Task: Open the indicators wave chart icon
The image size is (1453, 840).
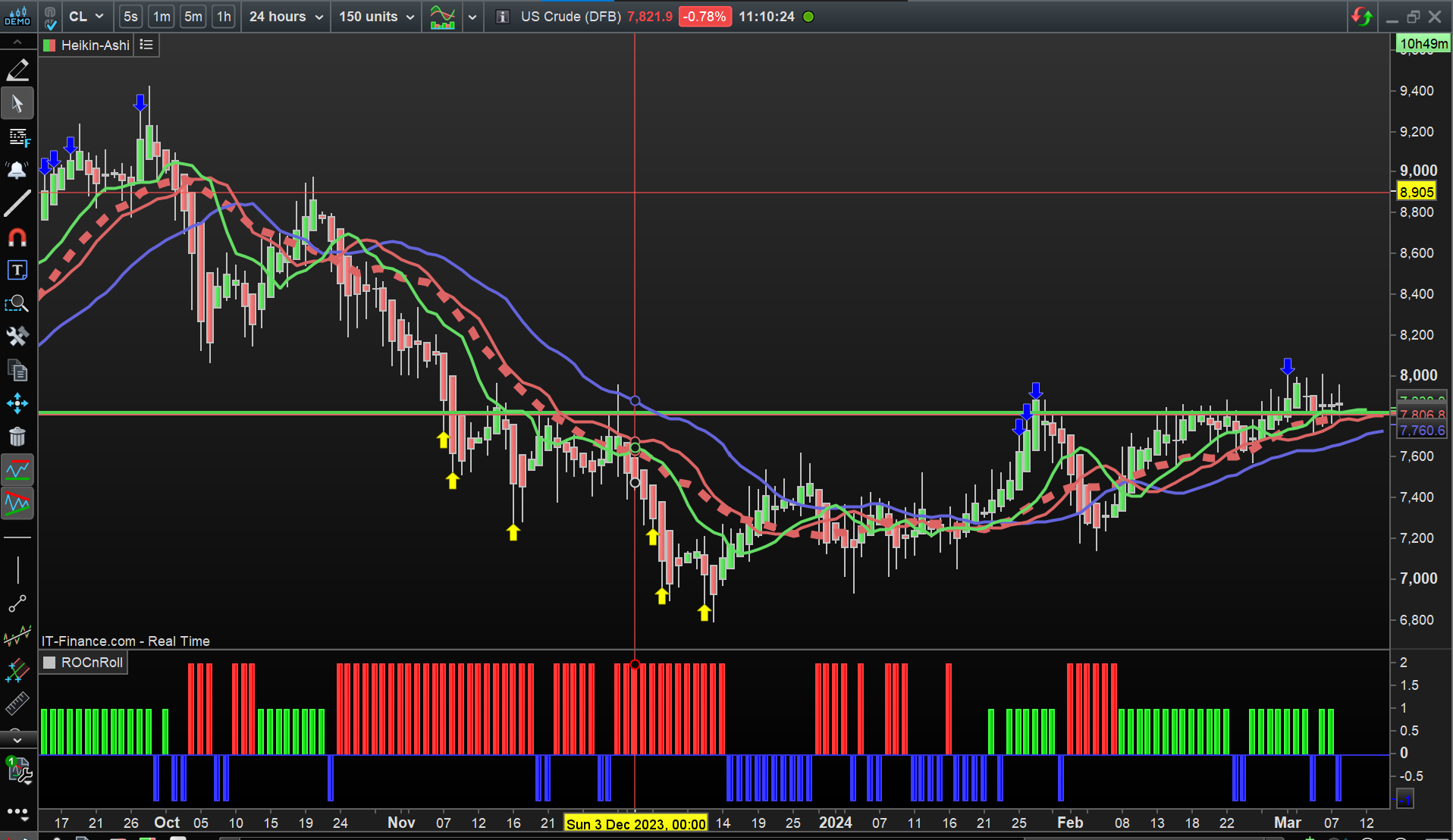Action: (443, 17)
